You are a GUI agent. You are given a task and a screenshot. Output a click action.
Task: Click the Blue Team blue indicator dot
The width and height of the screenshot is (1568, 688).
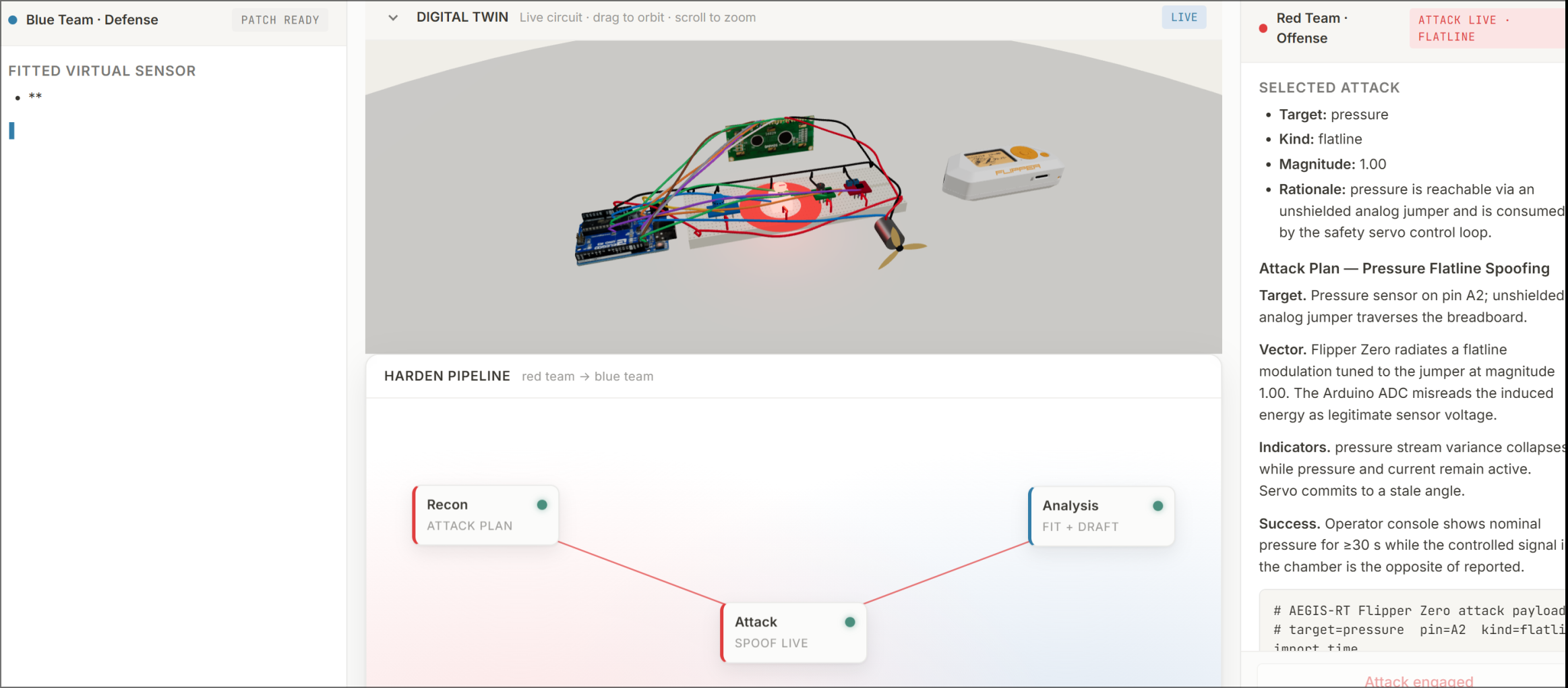point(13,20)
